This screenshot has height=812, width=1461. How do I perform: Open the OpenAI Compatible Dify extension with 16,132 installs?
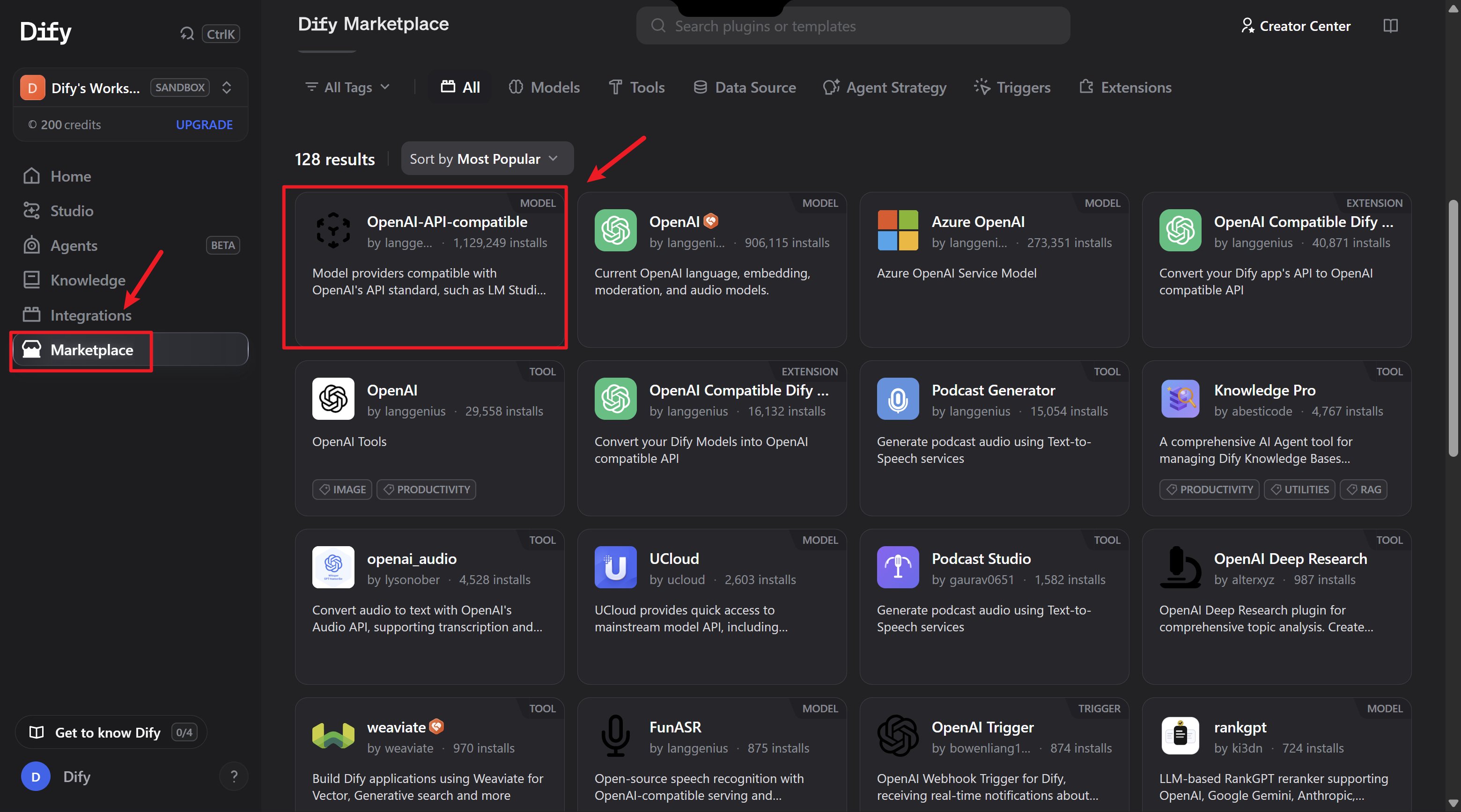[x=712, y=439]
